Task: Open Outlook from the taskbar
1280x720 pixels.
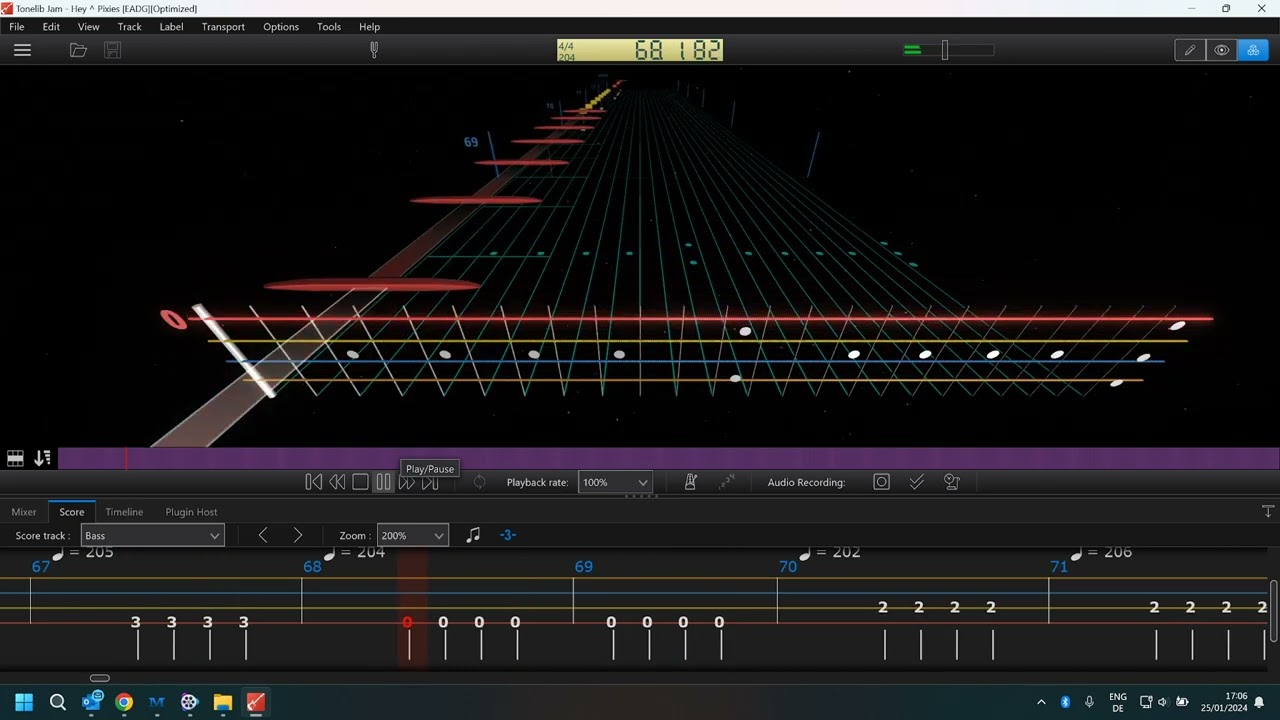Action: (91, 702)
